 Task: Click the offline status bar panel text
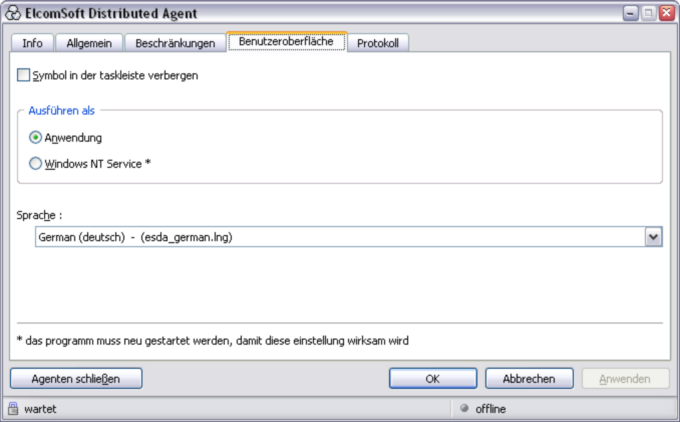tap(490, 409)
